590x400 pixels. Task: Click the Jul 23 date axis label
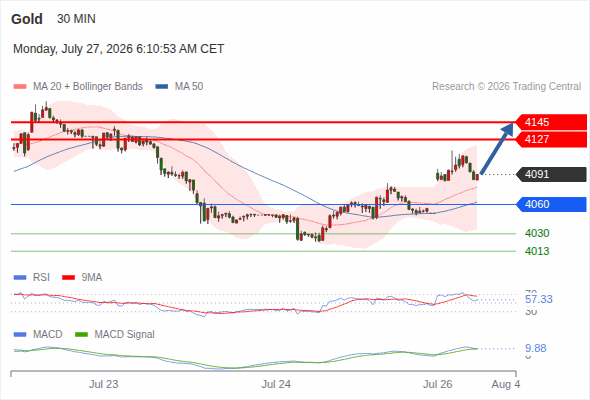click(x=103, y=384)
